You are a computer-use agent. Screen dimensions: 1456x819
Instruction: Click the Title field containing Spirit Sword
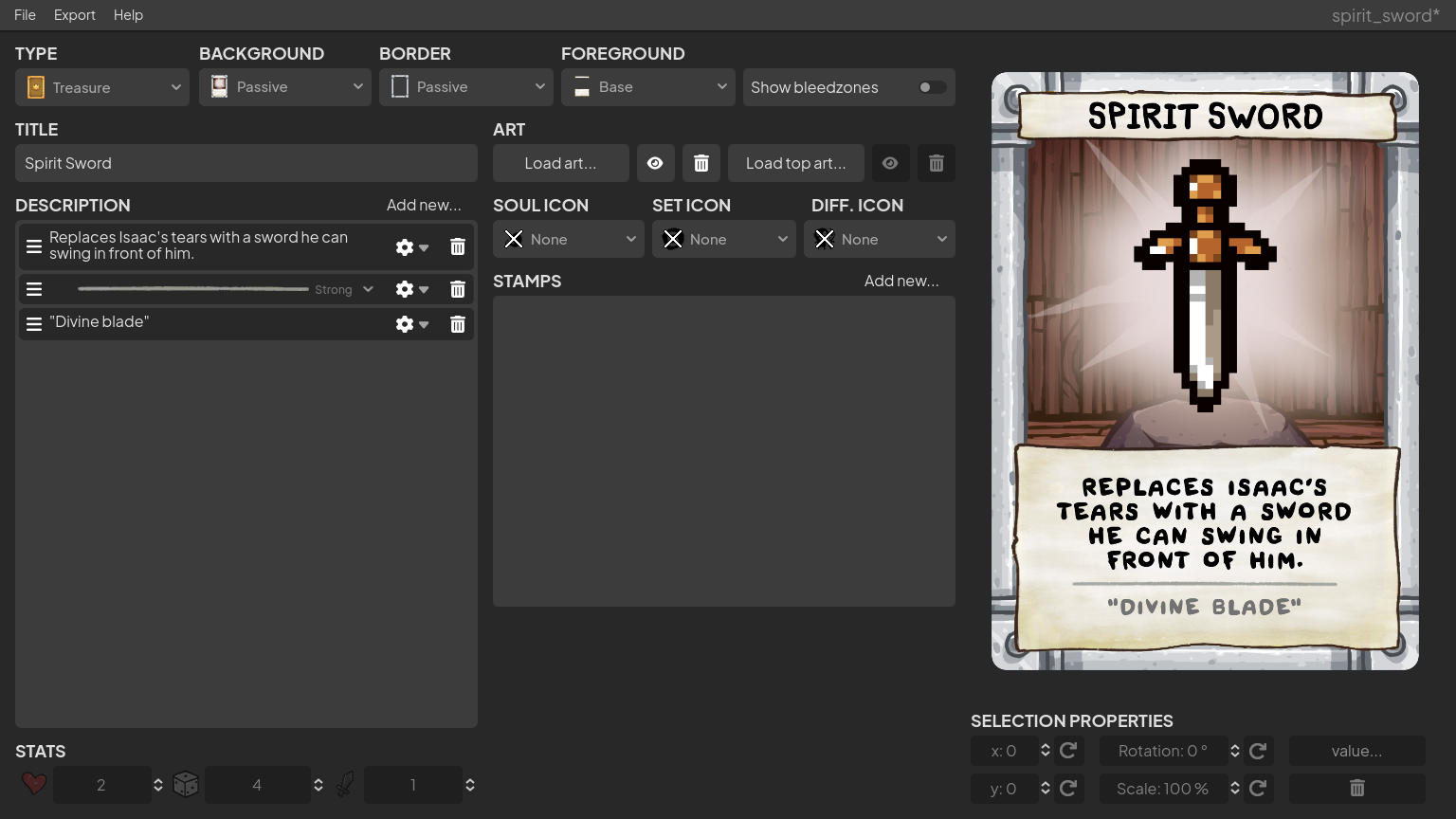(246, 163)
